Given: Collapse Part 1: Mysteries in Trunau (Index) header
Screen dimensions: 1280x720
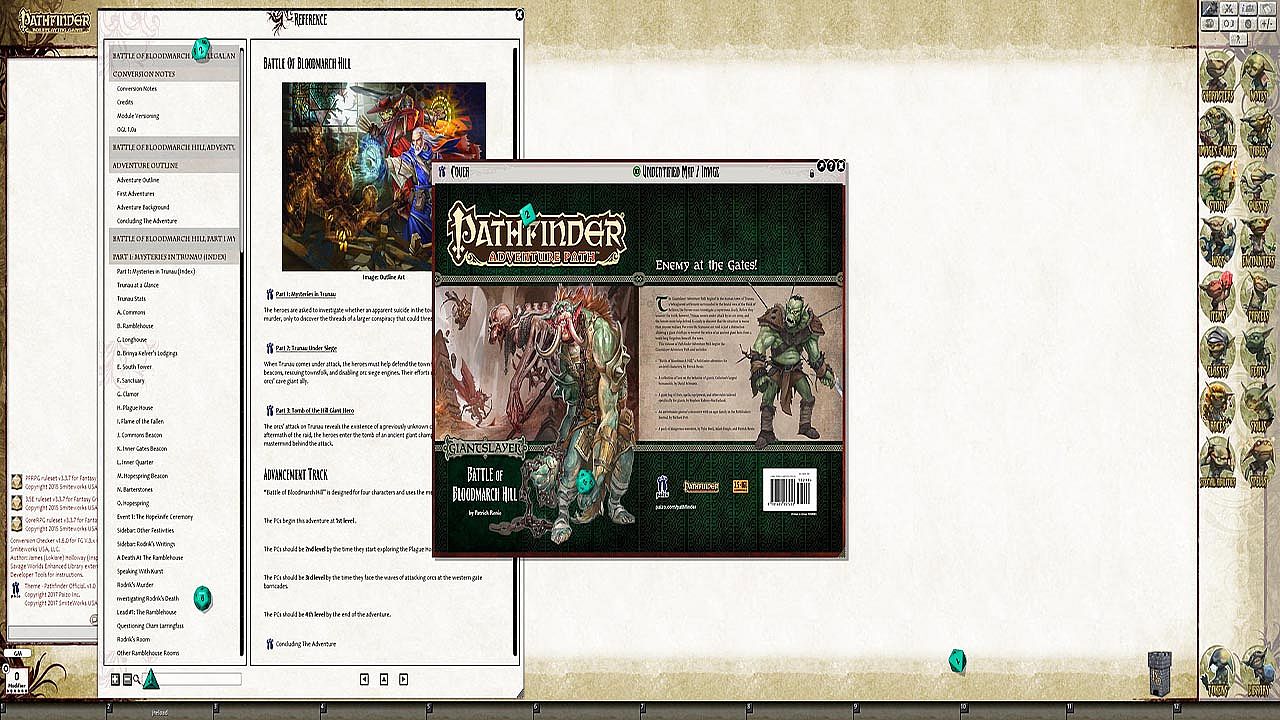Looking at the screenshot, I should pos(174,257).
